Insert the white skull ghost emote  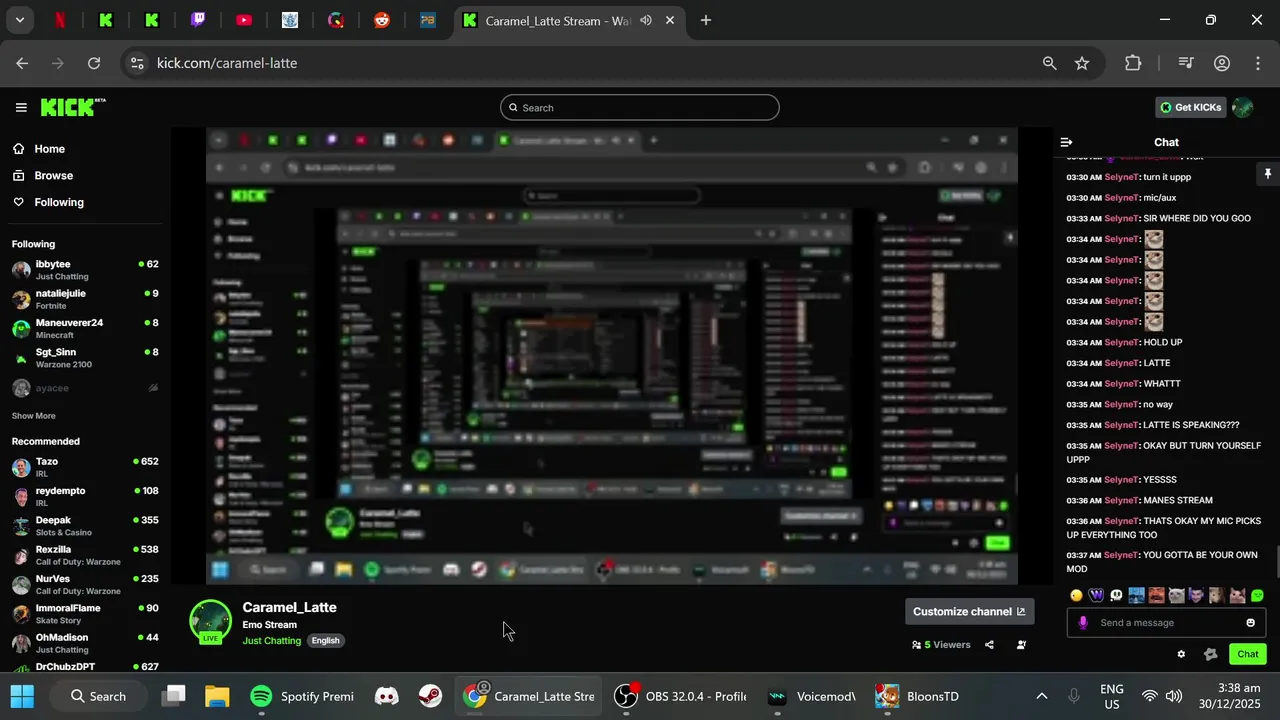click(x=1116, y=595)
